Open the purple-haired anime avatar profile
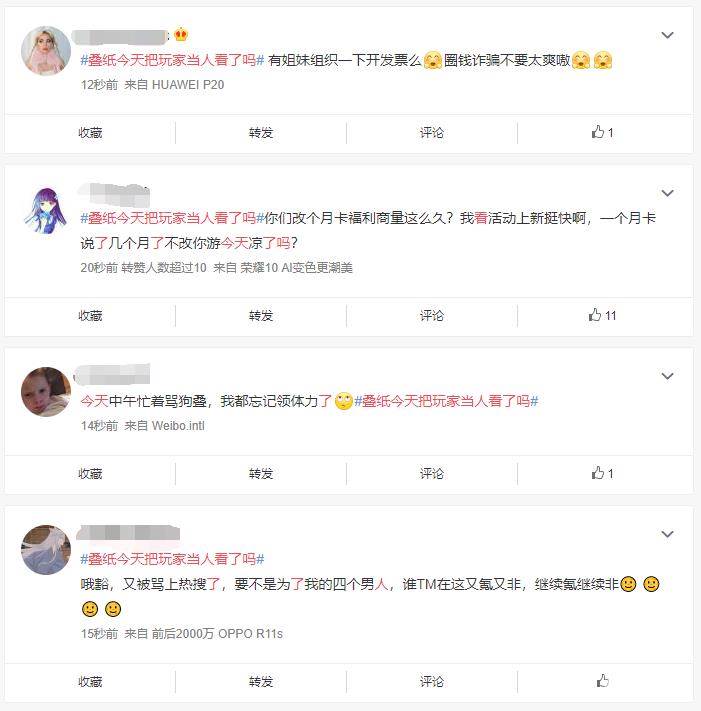Screen dimensions: 701x711 pyautogui.click(x=46, y=210)
